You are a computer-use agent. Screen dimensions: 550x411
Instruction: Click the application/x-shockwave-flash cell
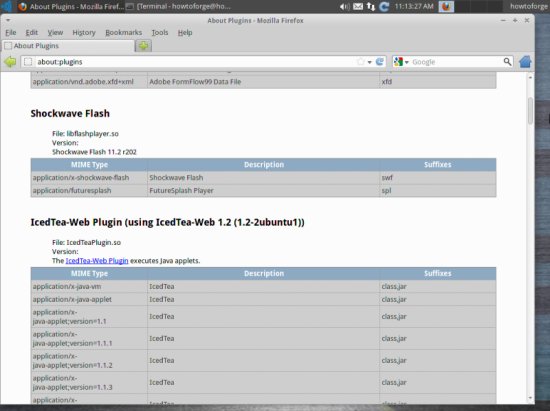point(89,177)
